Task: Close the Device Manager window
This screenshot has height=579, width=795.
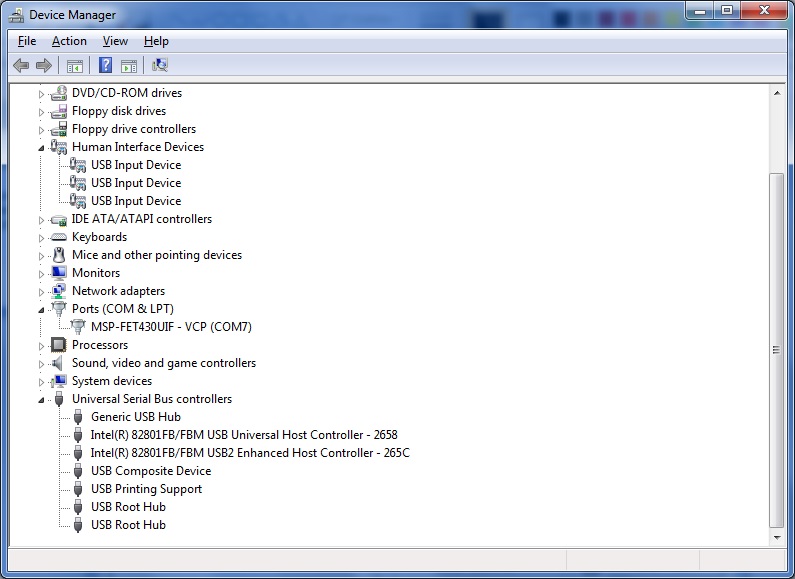Action: pos(765,11)
